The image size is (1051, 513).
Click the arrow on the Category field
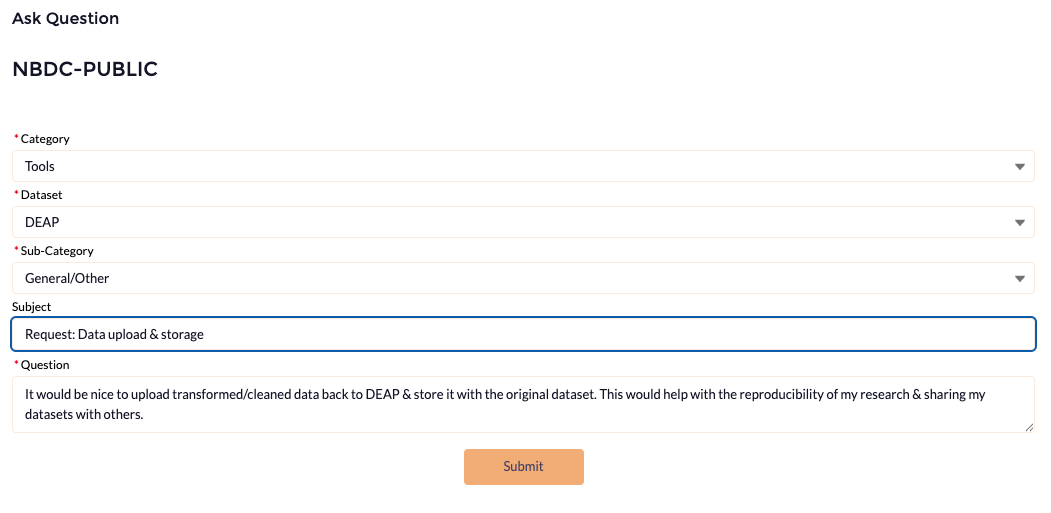1019,167
